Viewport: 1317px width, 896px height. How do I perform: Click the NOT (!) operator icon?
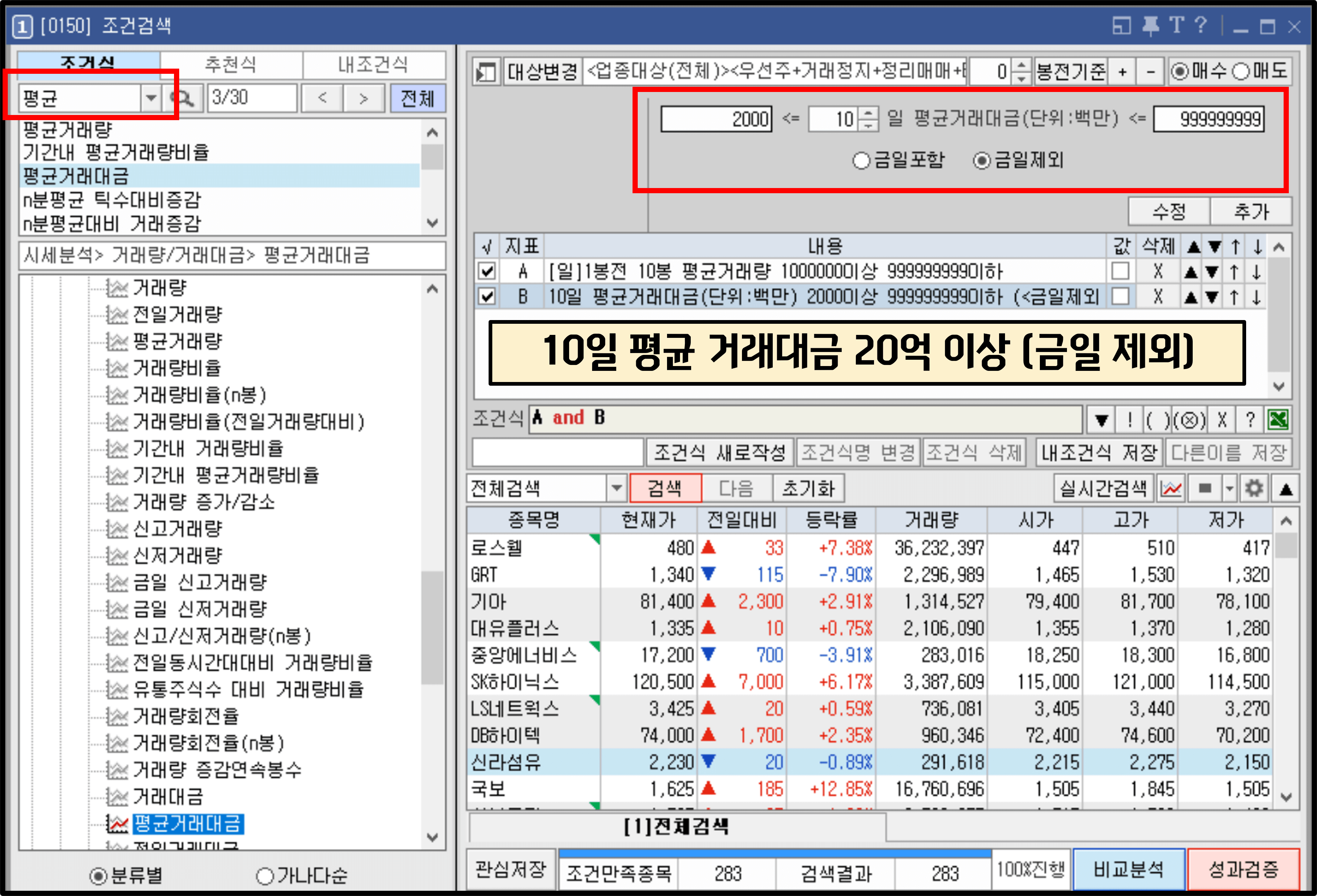[1130, 421]
